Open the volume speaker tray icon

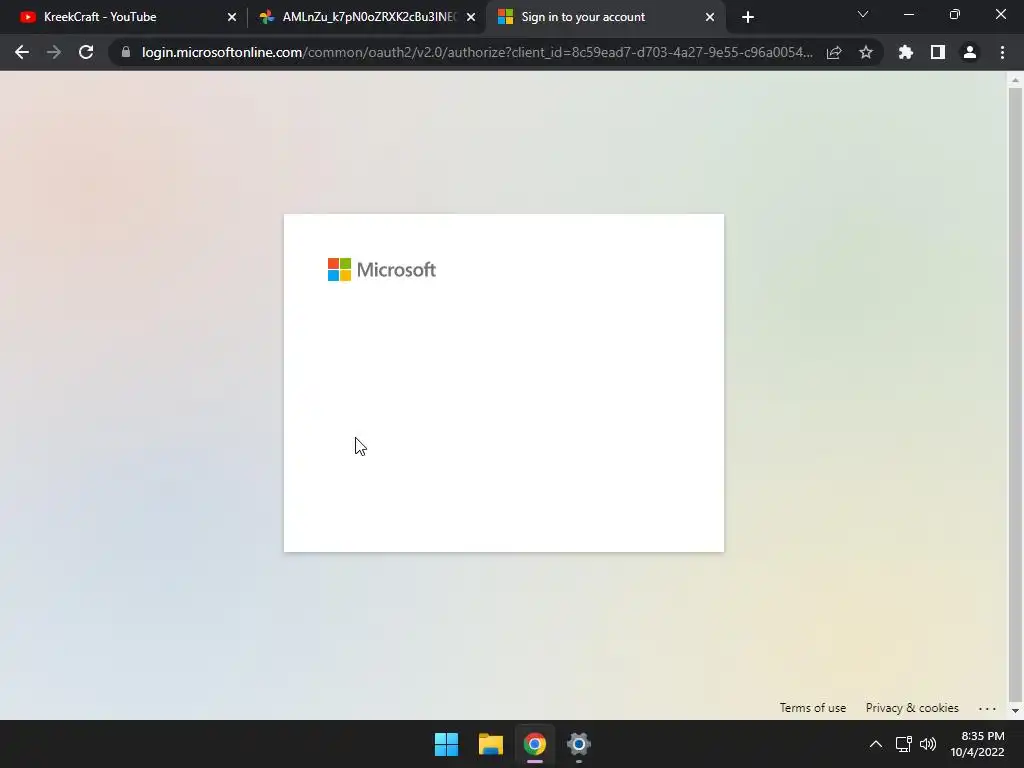(927, 744)
